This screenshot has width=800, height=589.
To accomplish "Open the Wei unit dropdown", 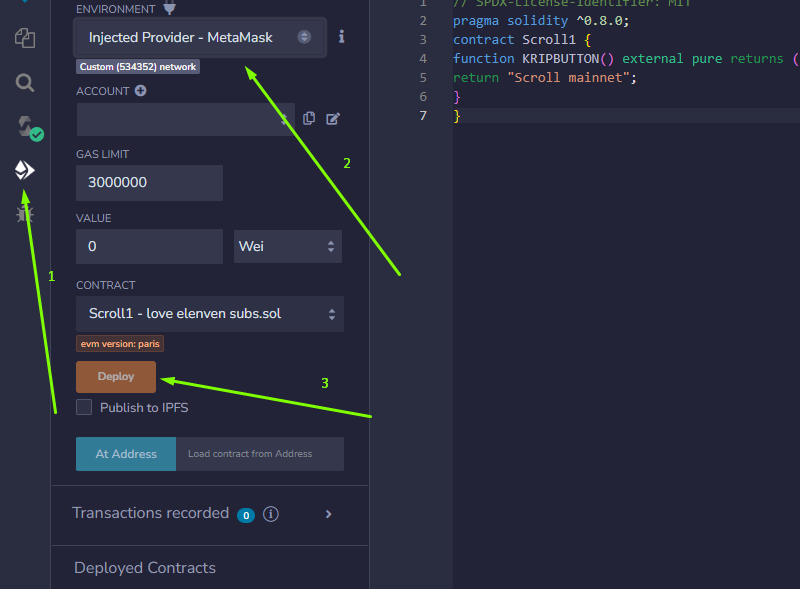I will point(288,247).
